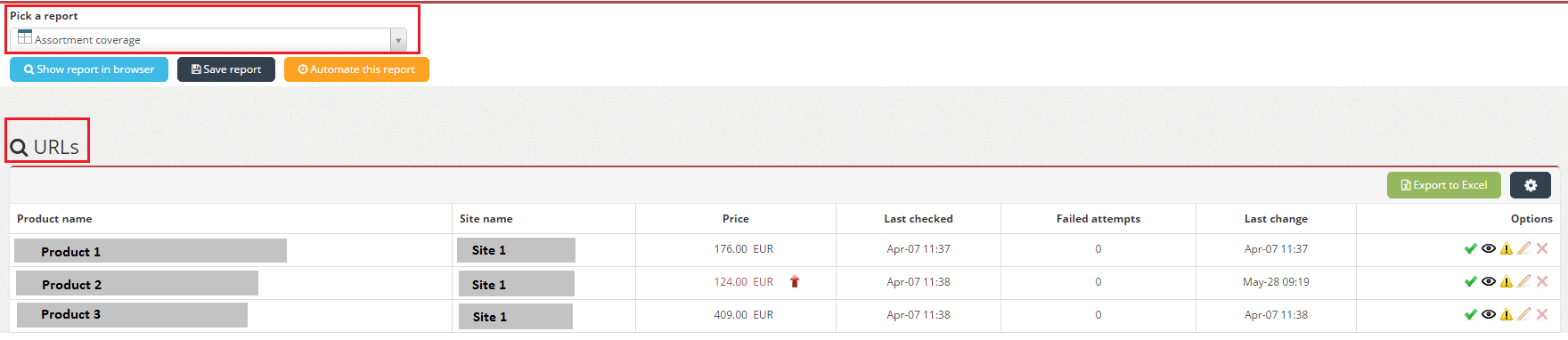Sort by the Last checked column header

tap(919, 219)
